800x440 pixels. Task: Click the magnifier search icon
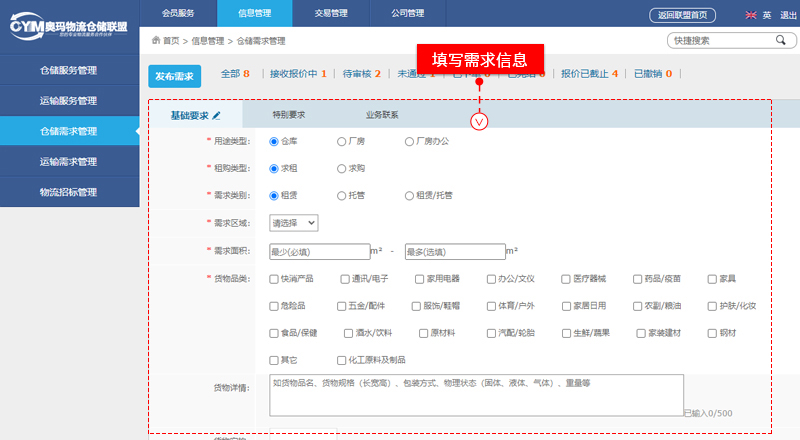[x=779, y=40]
